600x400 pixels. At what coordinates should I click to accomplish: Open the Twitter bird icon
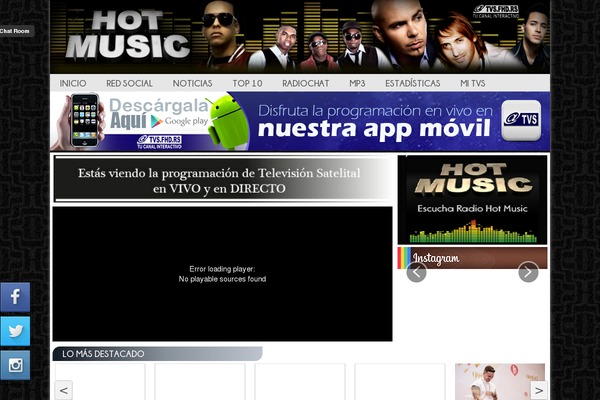(x=15, y=331)
